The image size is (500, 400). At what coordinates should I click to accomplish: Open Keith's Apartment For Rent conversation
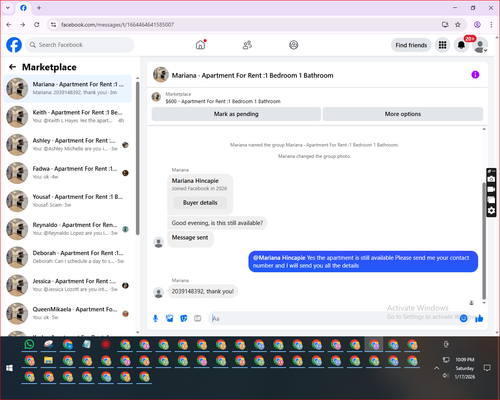point(67,117)
